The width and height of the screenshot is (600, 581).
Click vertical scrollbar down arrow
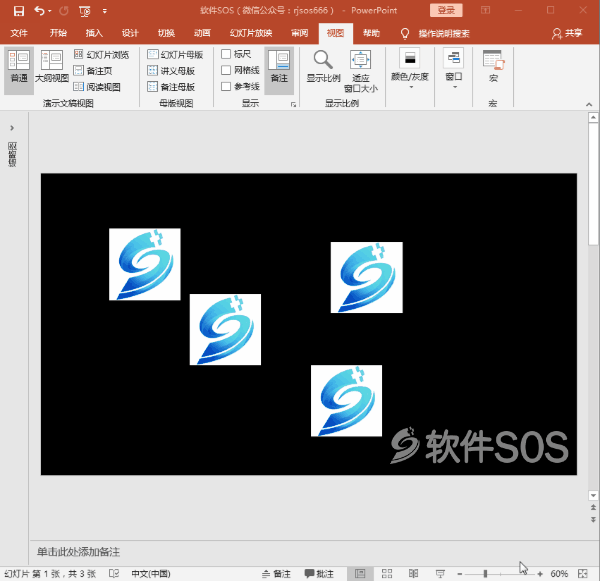point(593,495)
